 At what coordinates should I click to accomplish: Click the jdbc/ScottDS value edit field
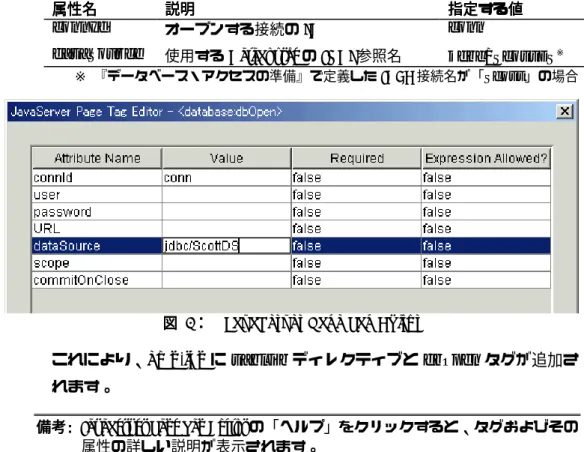tap(226, 246)
